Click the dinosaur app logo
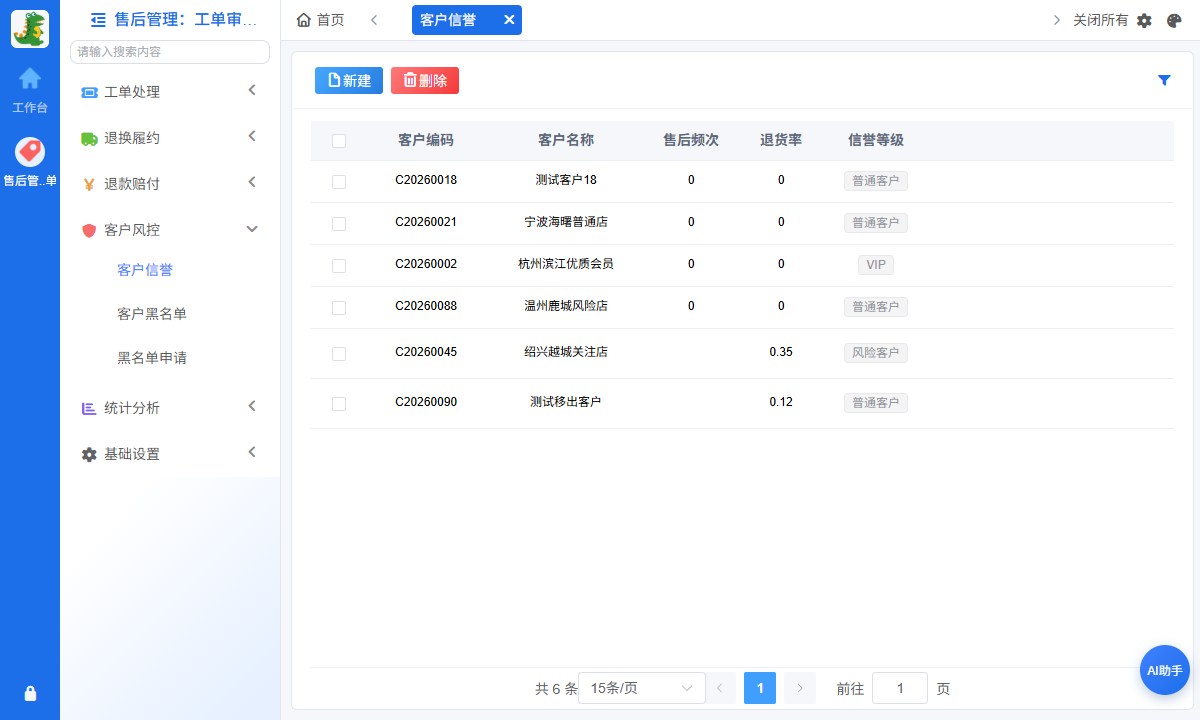The image size is (1200, 720). (x=30, y=29)
